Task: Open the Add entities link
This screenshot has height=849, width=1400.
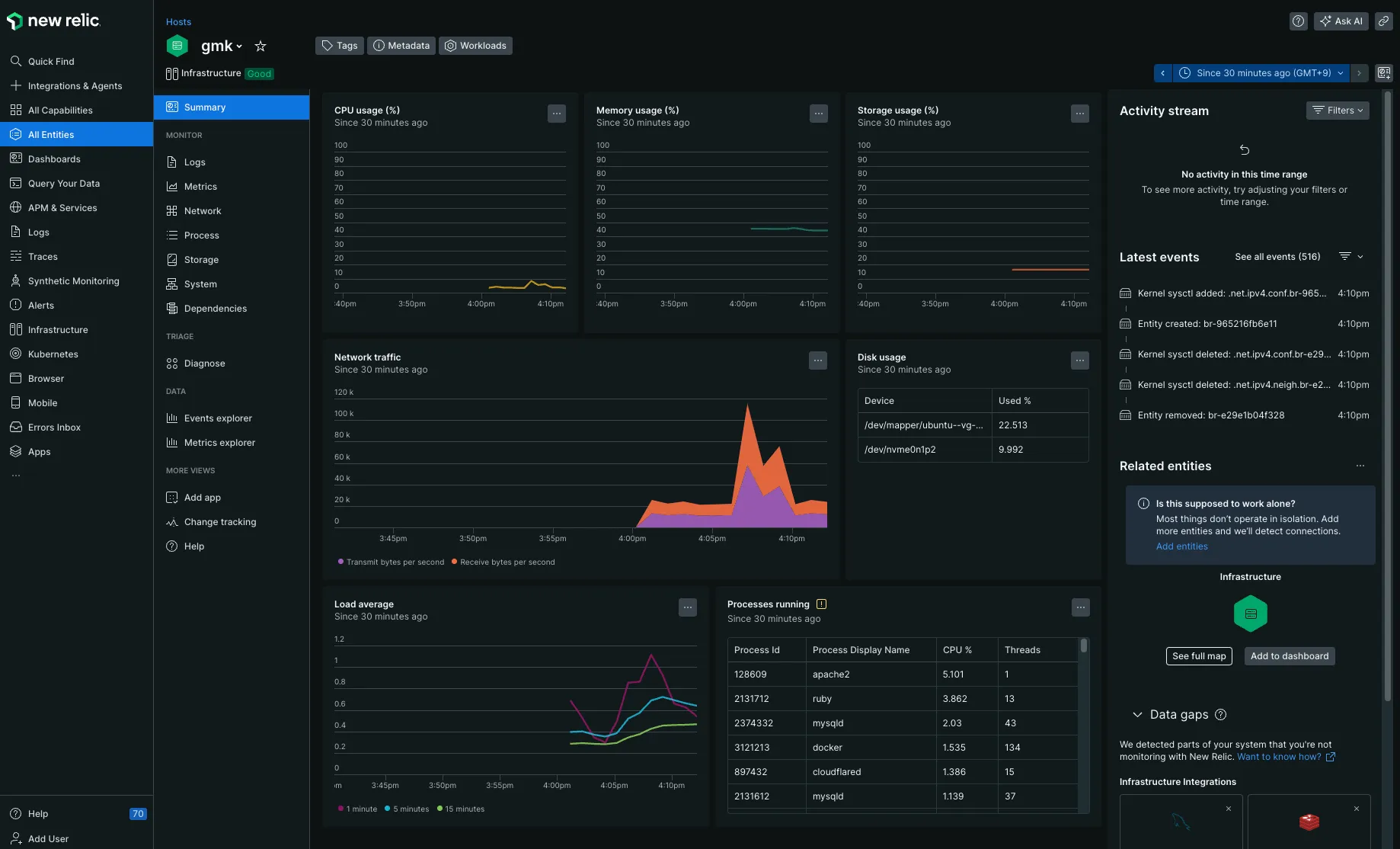Action: [1181, 546]
